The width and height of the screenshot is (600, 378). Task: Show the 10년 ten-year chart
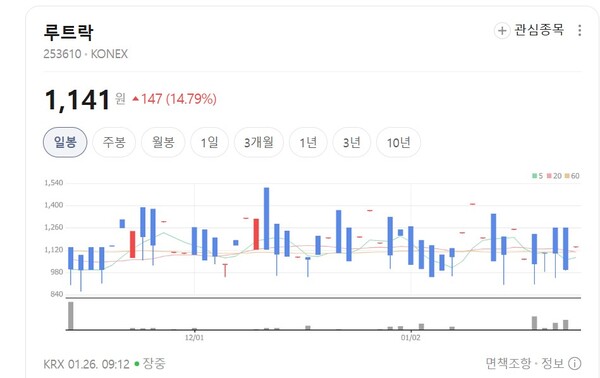tap(398, 142)
